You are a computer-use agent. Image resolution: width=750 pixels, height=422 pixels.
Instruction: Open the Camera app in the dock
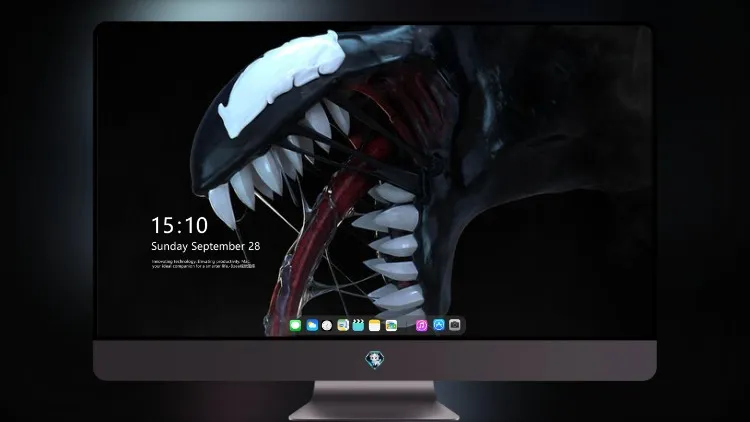click(454, 325)
